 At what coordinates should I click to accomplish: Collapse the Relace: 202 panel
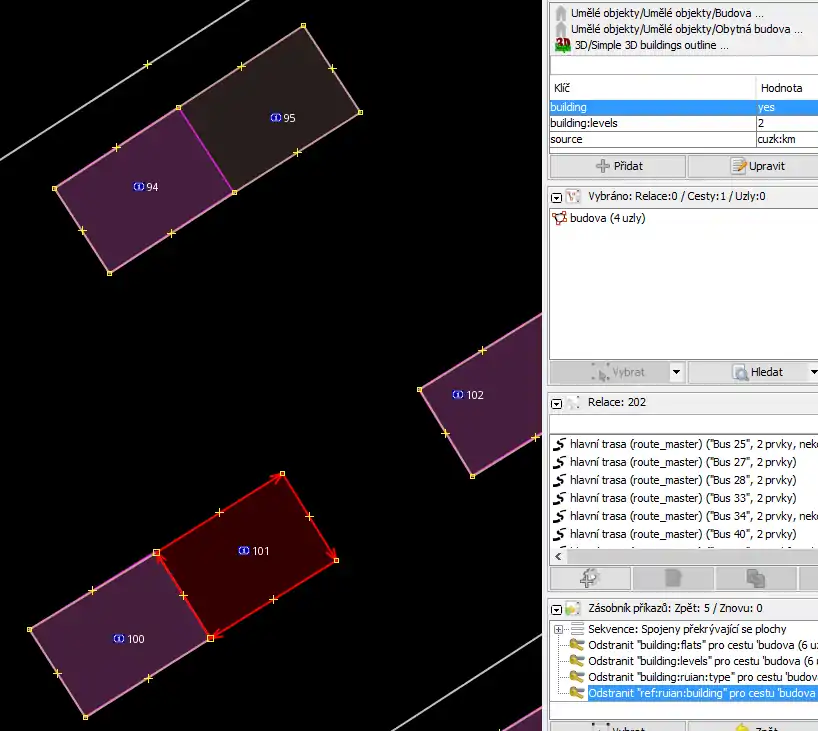[557, 403]
